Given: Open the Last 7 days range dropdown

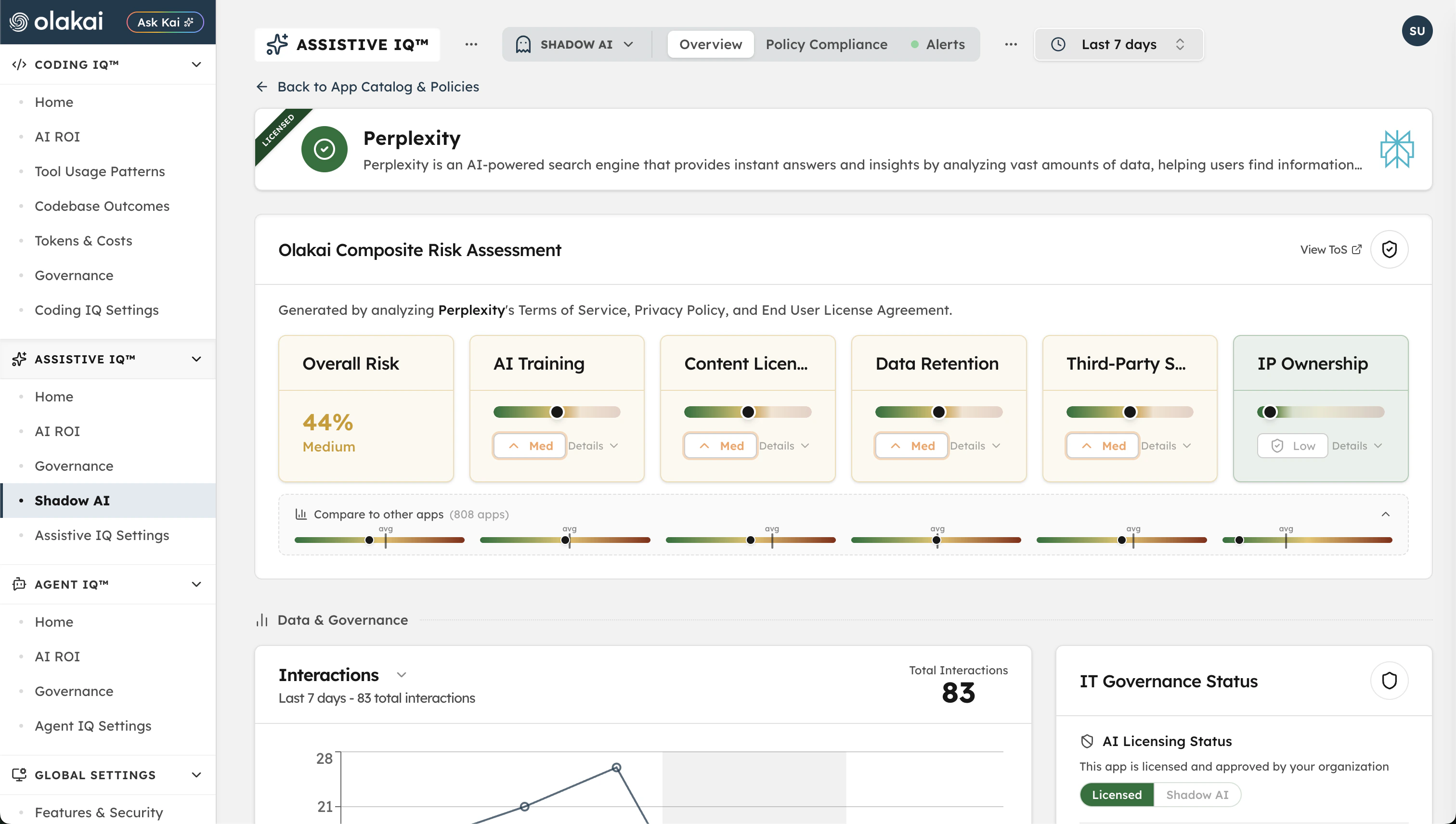Looking at the screenshot, I should coord(1118,44).
